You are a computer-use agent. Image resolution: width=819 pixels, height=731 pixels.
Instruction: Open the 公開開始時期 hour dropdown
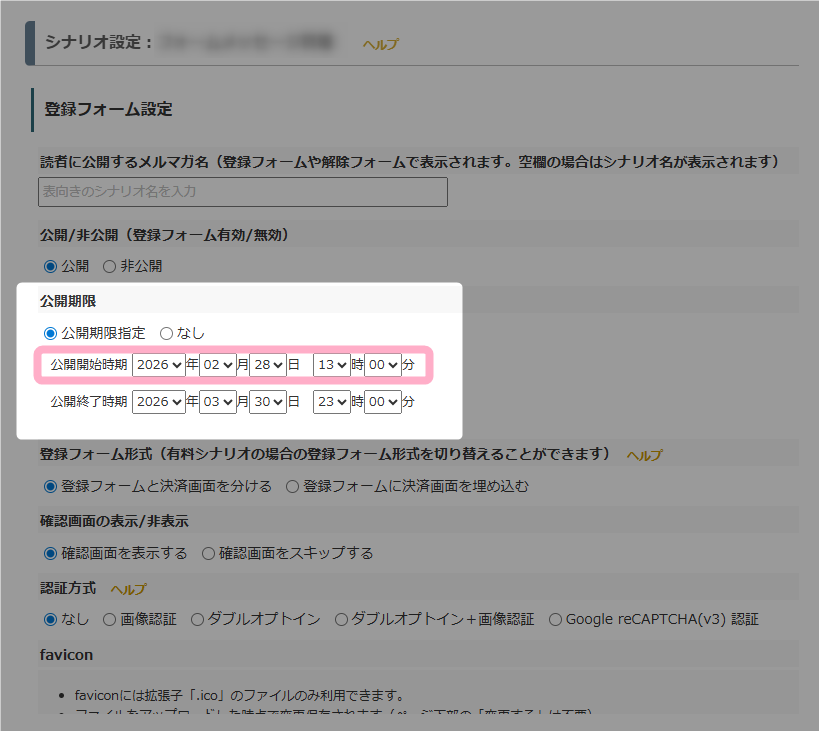(x=331, y=365)
